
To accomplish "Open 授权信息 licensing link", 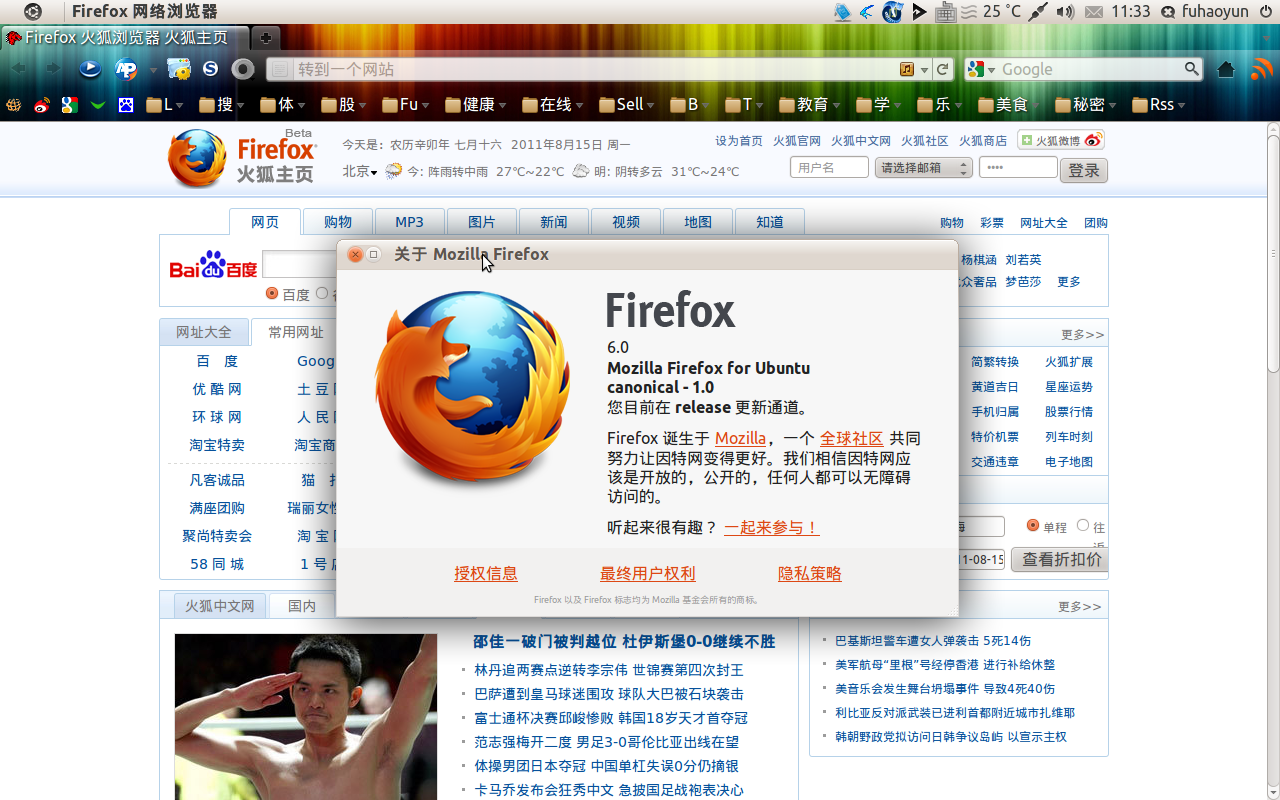I will [x=486, y=573].
